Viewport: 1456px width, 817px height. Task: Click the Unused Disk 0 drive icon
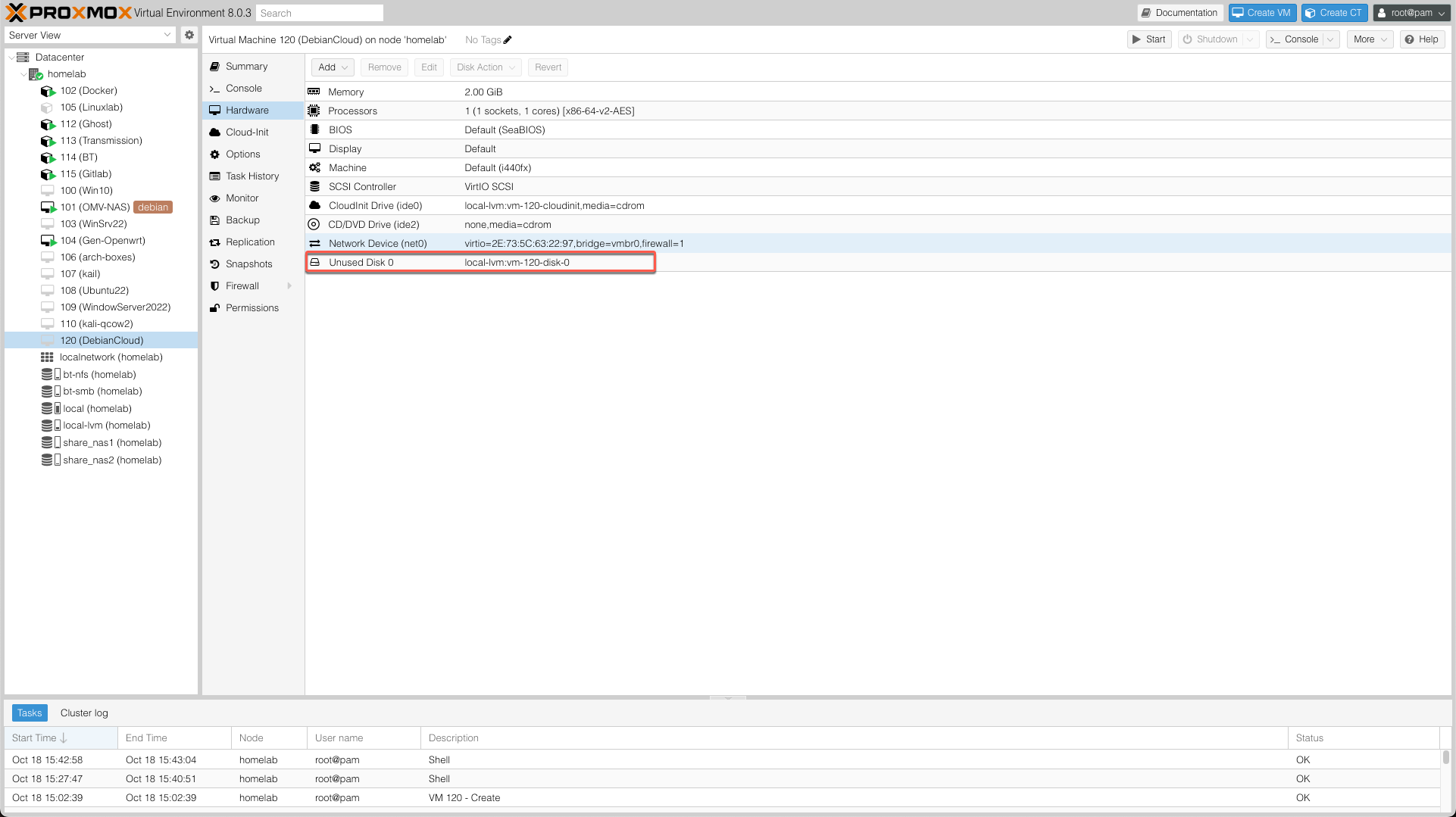(314, 262)
